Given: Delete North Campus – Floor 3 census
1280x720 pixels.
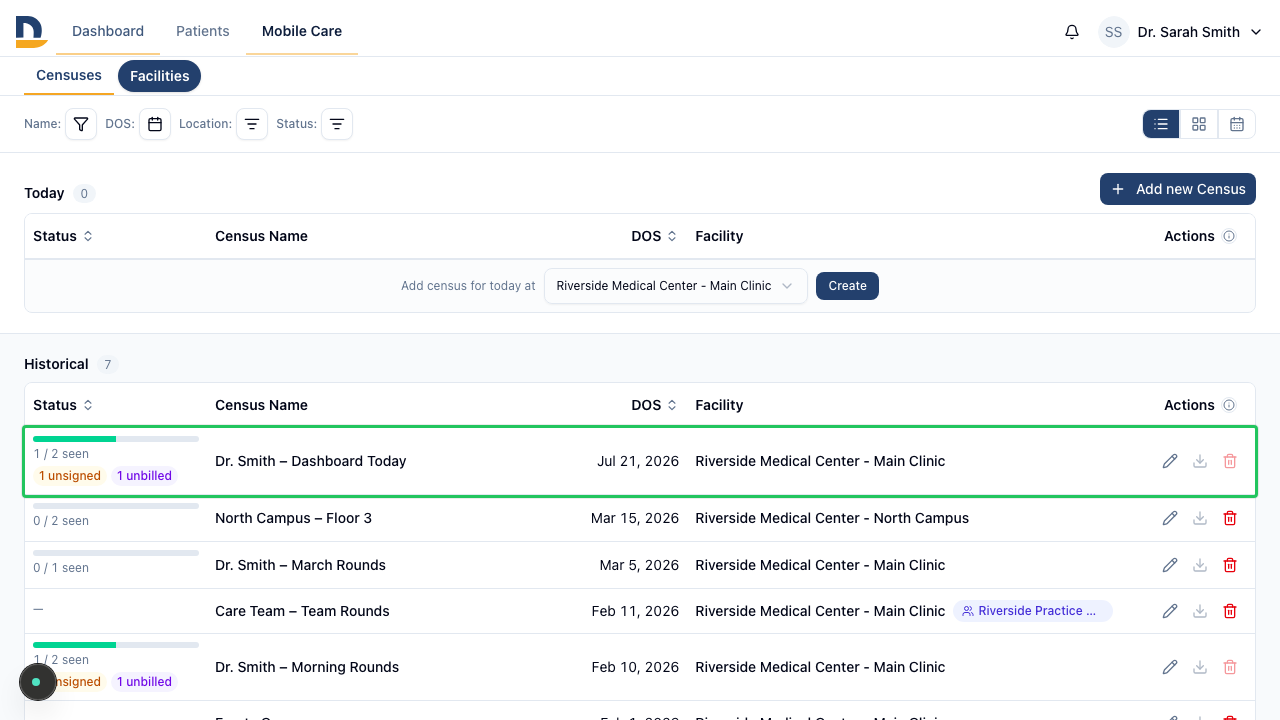Looking at the screenshot, I should (x=1230, y=518).
